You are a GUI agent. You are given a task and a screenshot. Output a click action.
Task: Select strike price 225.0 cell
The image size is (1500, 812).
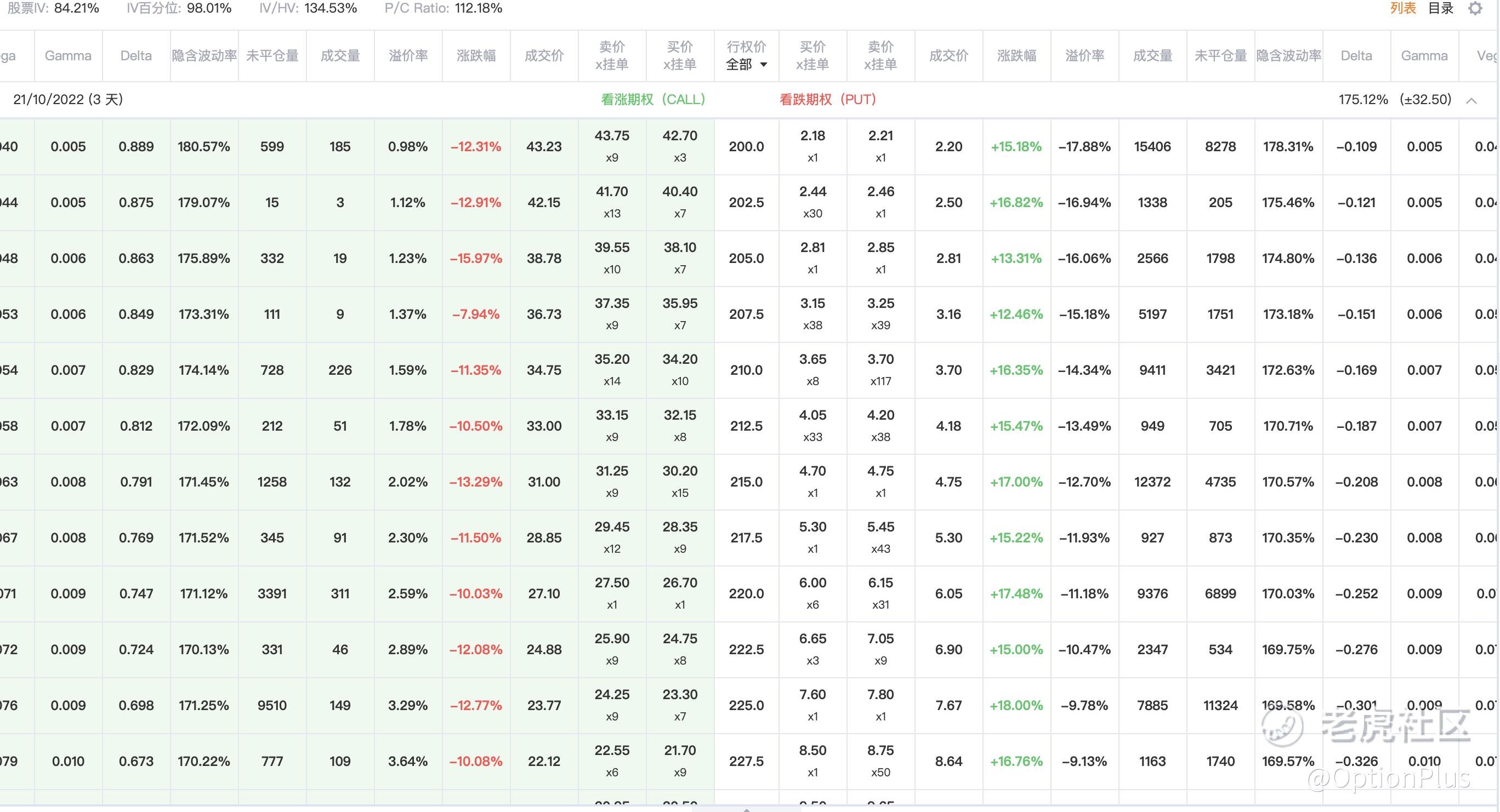pos(746,706)
